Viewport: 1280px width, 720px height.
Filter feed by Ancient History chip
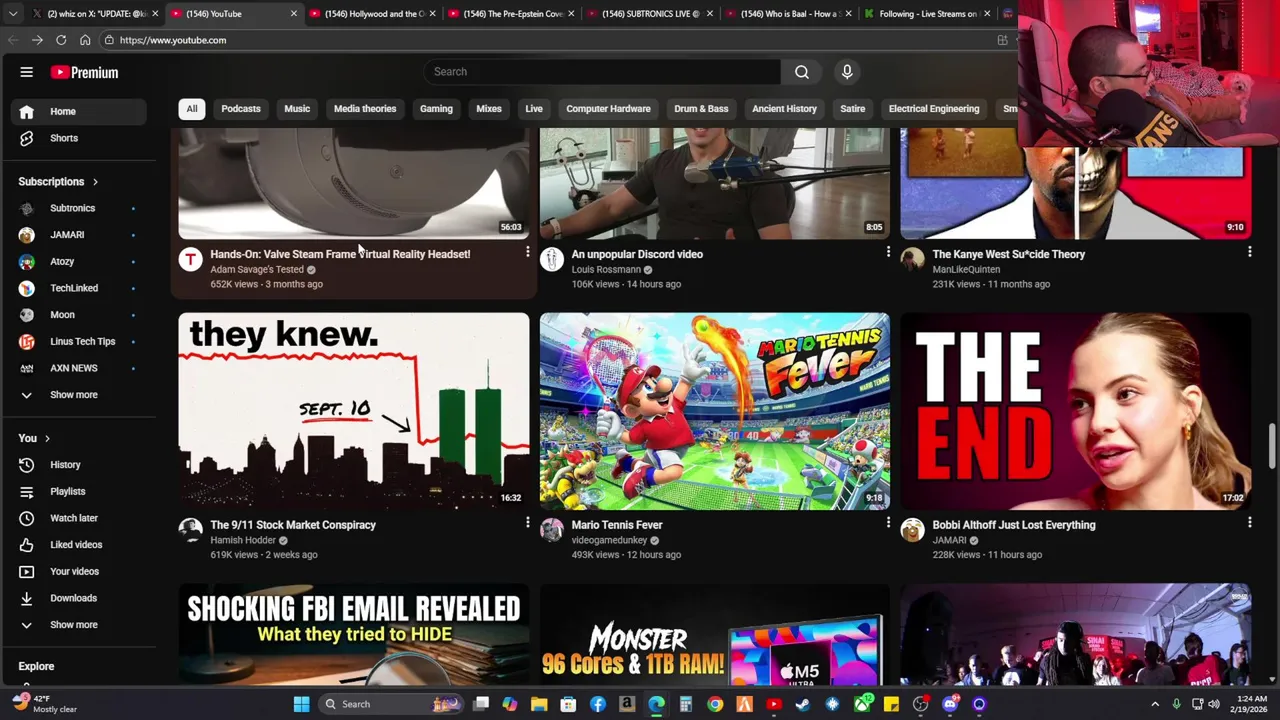784,109
